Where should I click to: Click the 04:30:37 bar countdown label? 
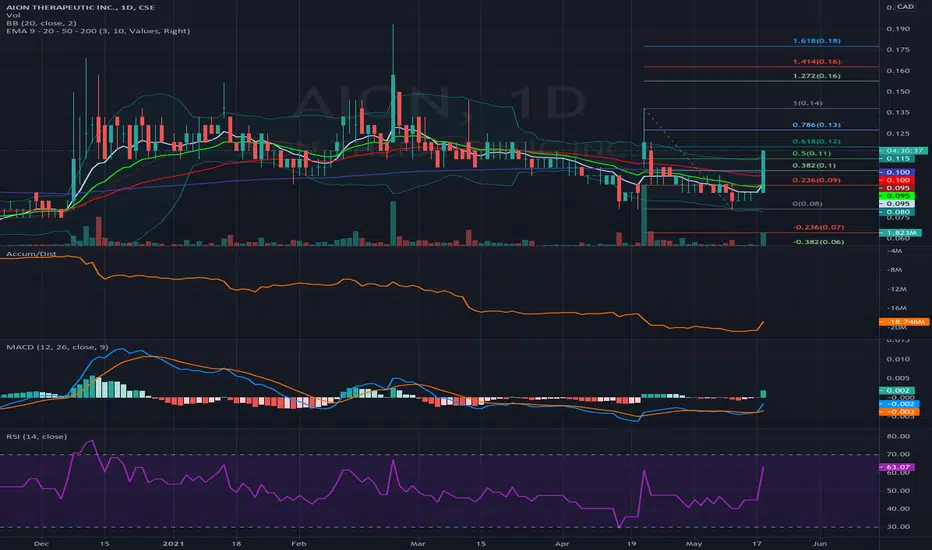click(903, 151)
